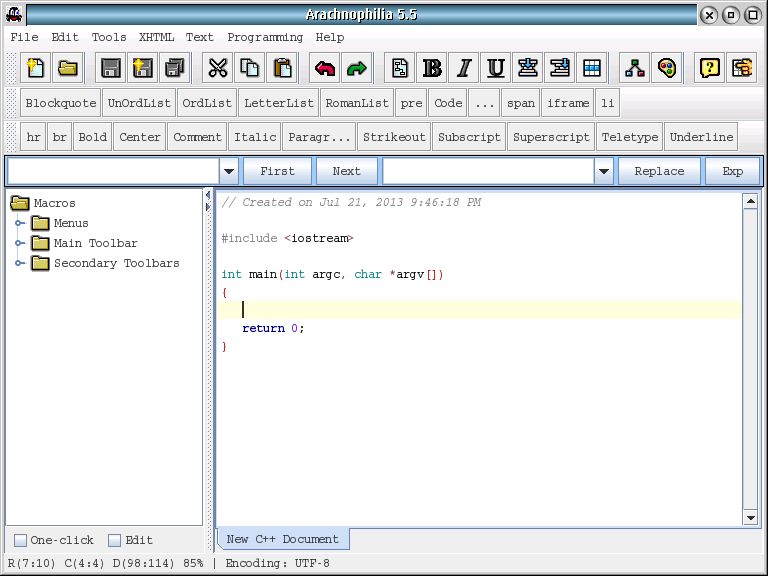Screen dimensions: 768x576
Task: Click the Undo red arrow icon
Action: pyautogui.click(x=325, y=68)
